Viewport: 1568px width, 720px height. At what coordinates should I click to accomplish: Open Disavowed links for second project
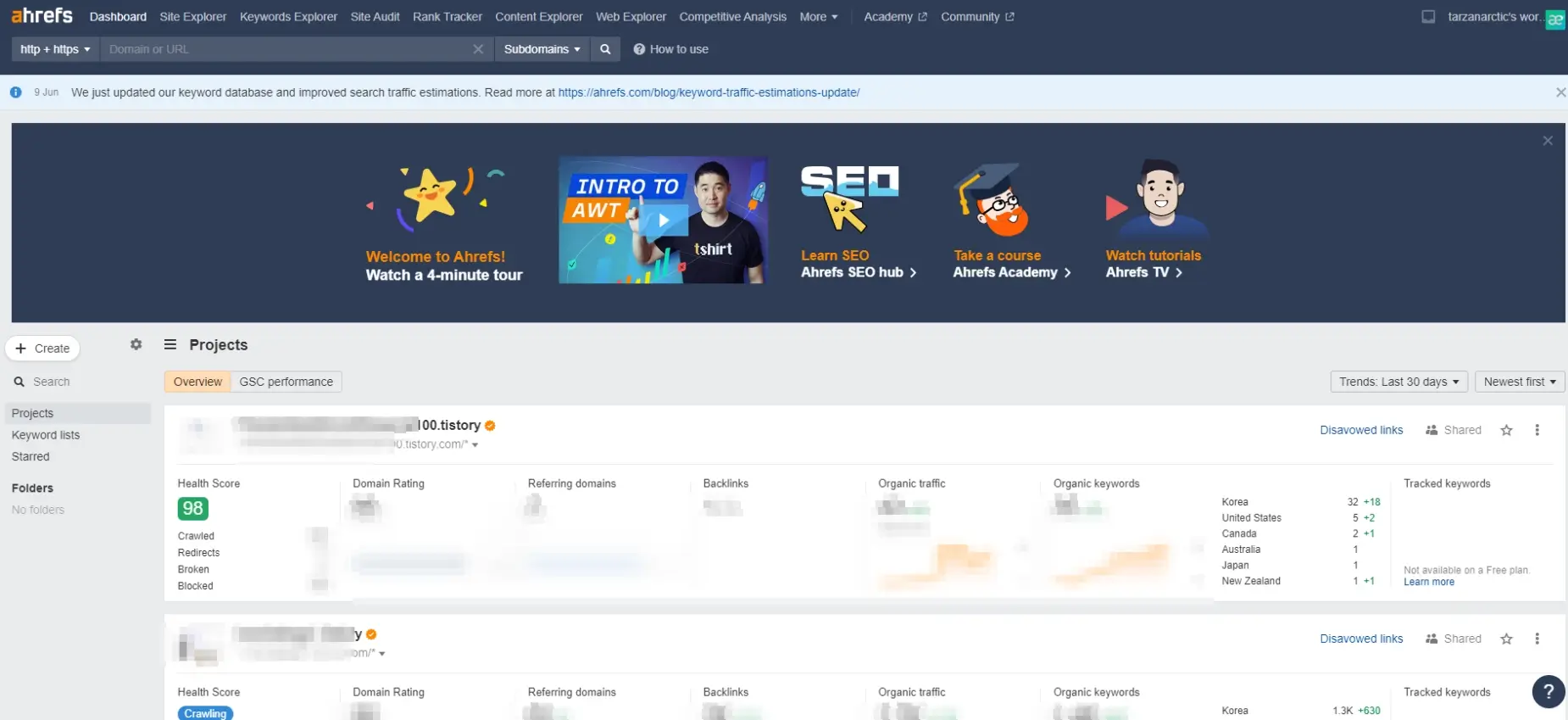coord(1361,639)
